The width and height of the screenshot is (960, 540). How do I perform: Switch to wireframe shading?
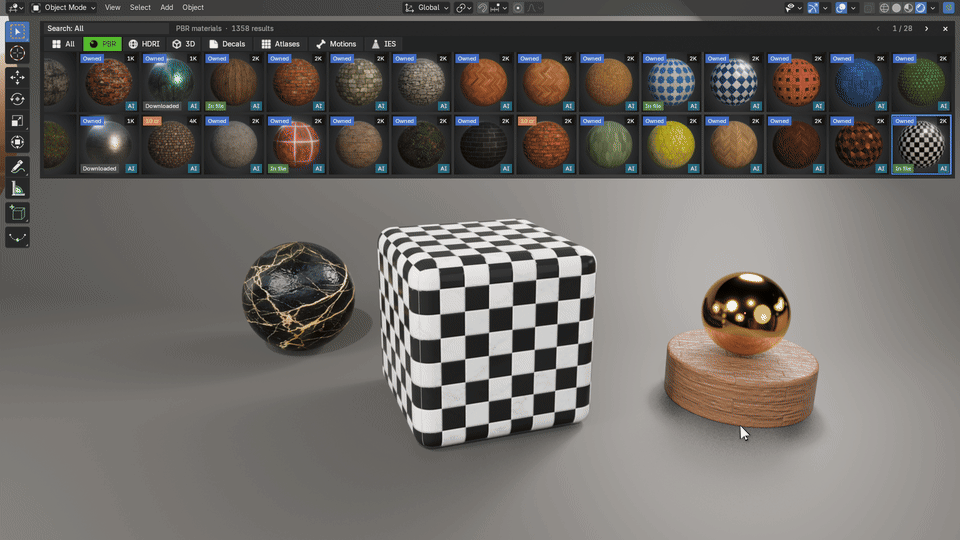pos(884,8)
